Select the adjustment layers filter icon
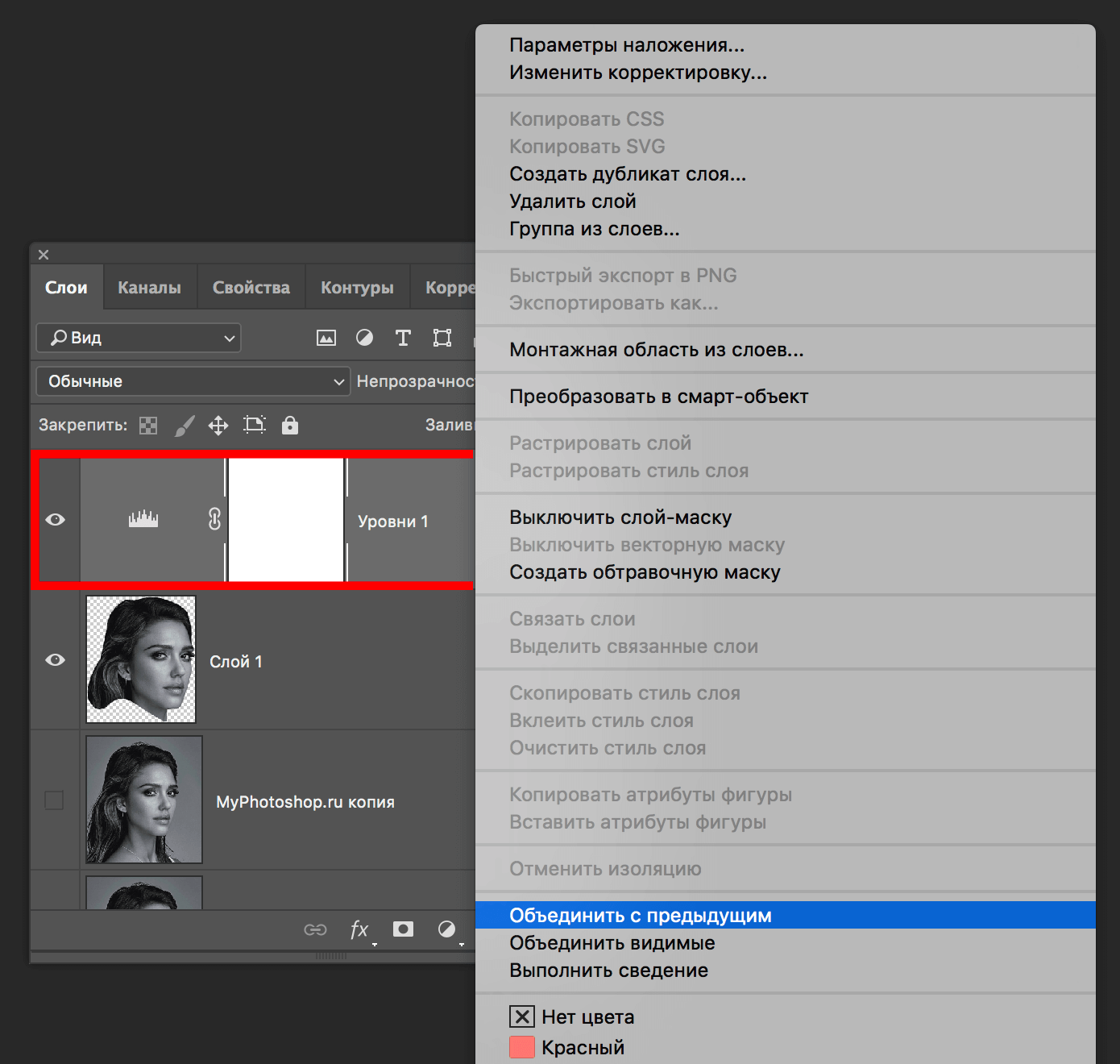Viewport: 1120px width, 1064px height. click(x=365, y=338)
